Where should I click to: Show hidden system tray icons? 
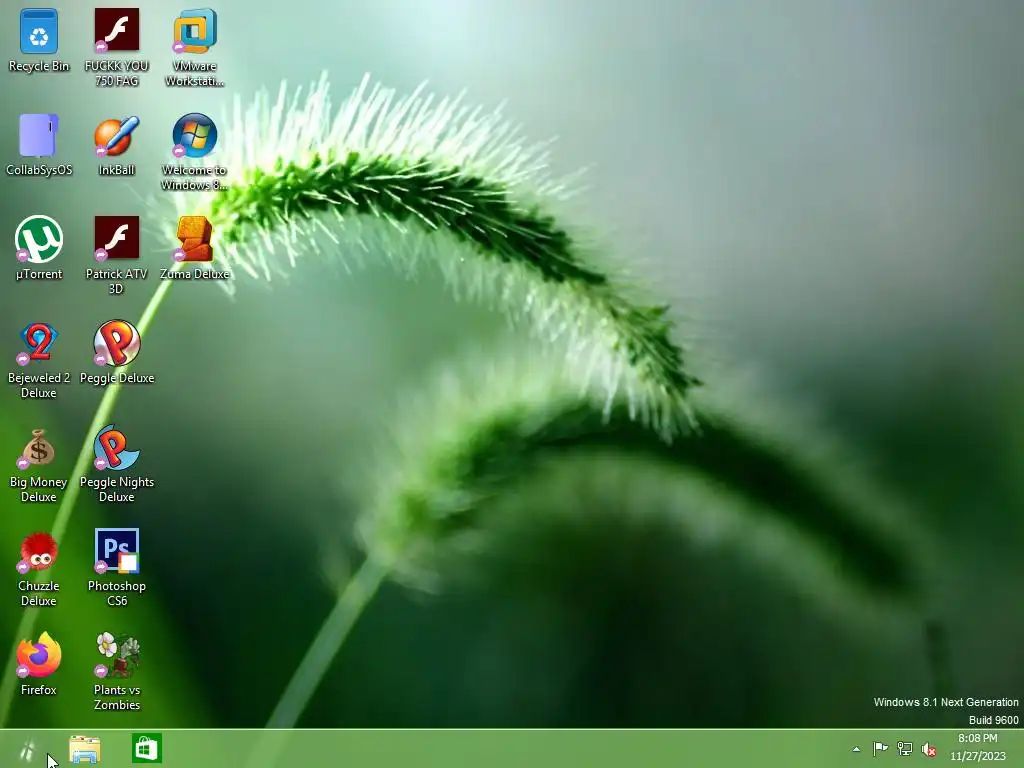pos(856,749)
